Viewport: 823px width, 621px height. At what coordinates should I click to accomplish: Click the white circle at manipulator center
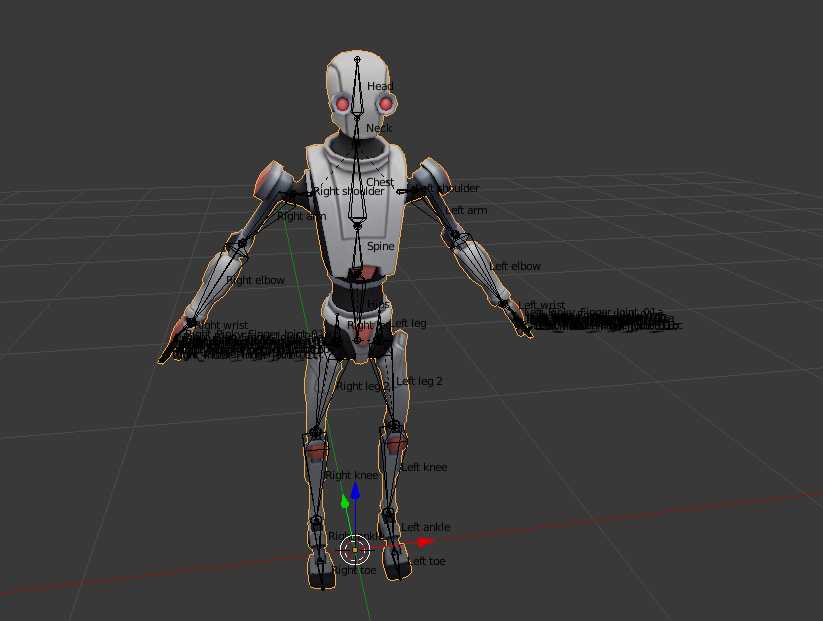pyautogui.click(x=355, y=548)
